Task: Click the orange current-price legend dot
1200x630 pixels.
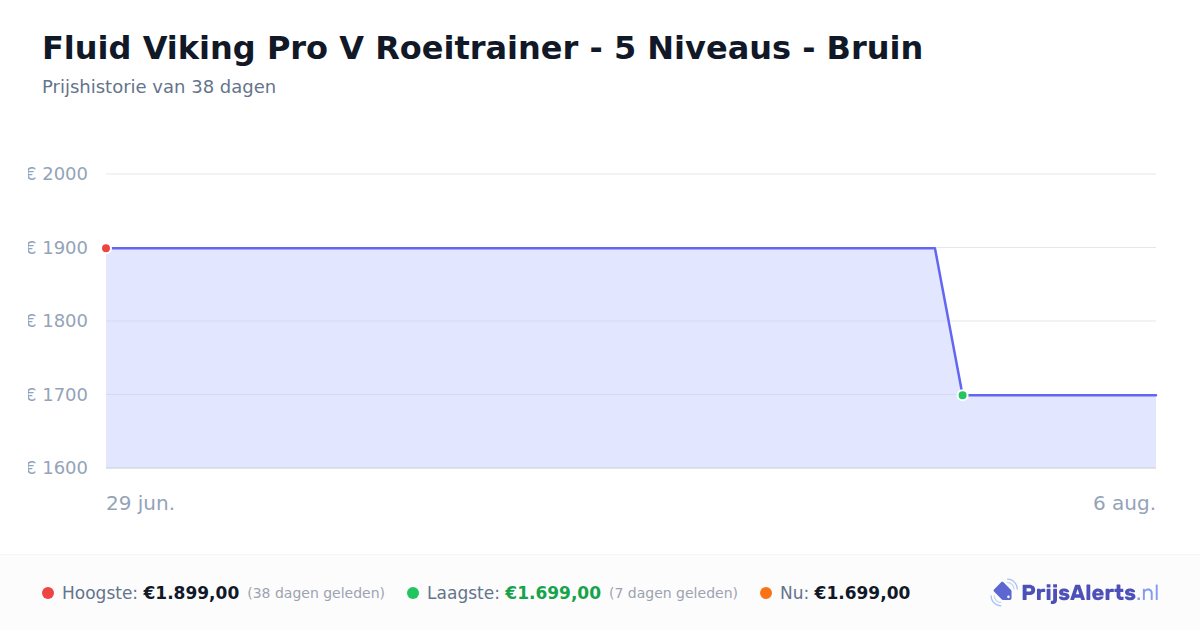Action: pyautogui.click(x=766, y=593)
